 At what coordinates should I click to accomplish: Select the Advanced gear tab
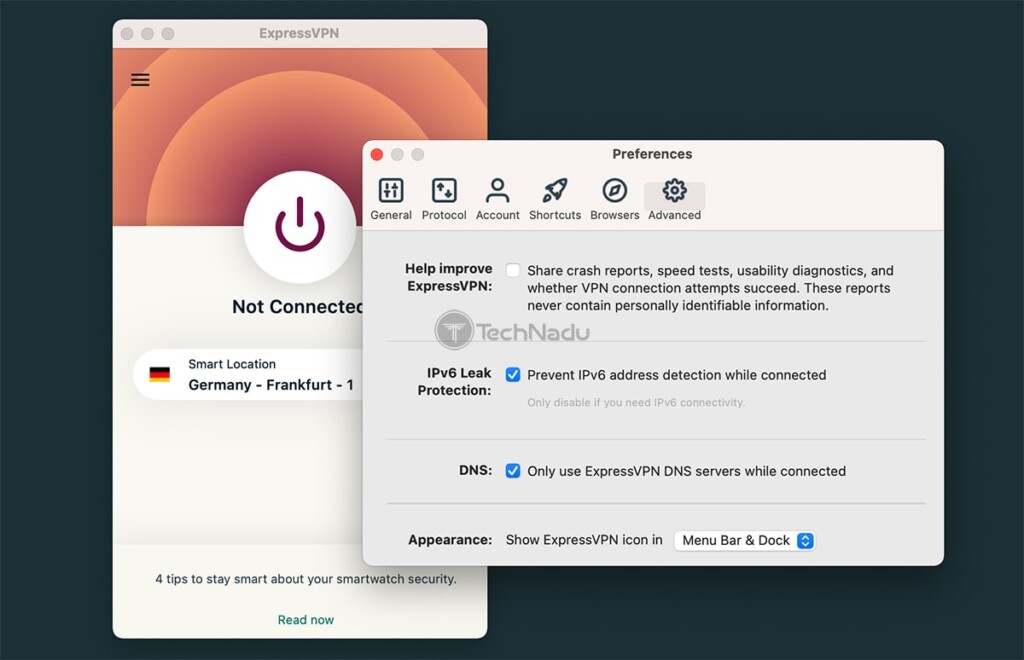(x=674, y=199)
